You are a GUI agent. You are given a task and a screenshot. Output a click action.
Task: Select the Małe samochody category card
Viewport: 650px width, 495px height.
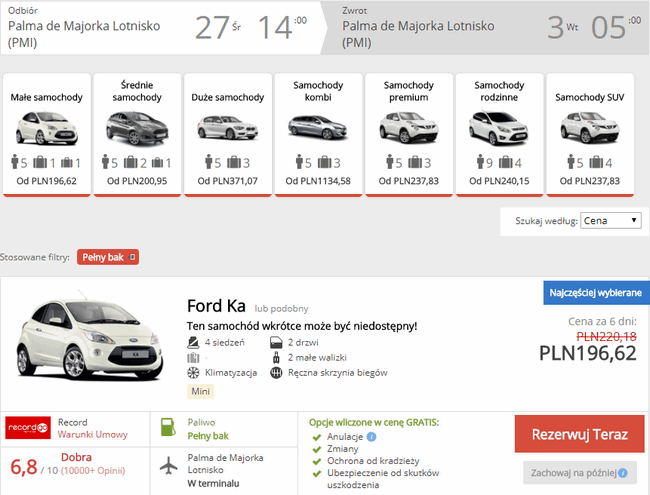(x=47, y=134)
